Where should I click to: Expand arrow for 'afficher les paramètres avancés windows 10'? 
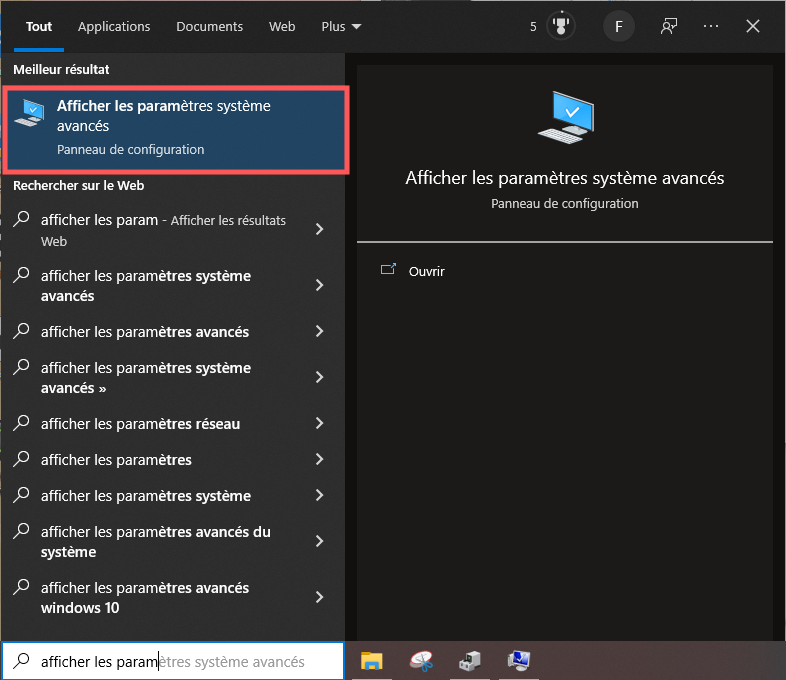click(319, 597)
